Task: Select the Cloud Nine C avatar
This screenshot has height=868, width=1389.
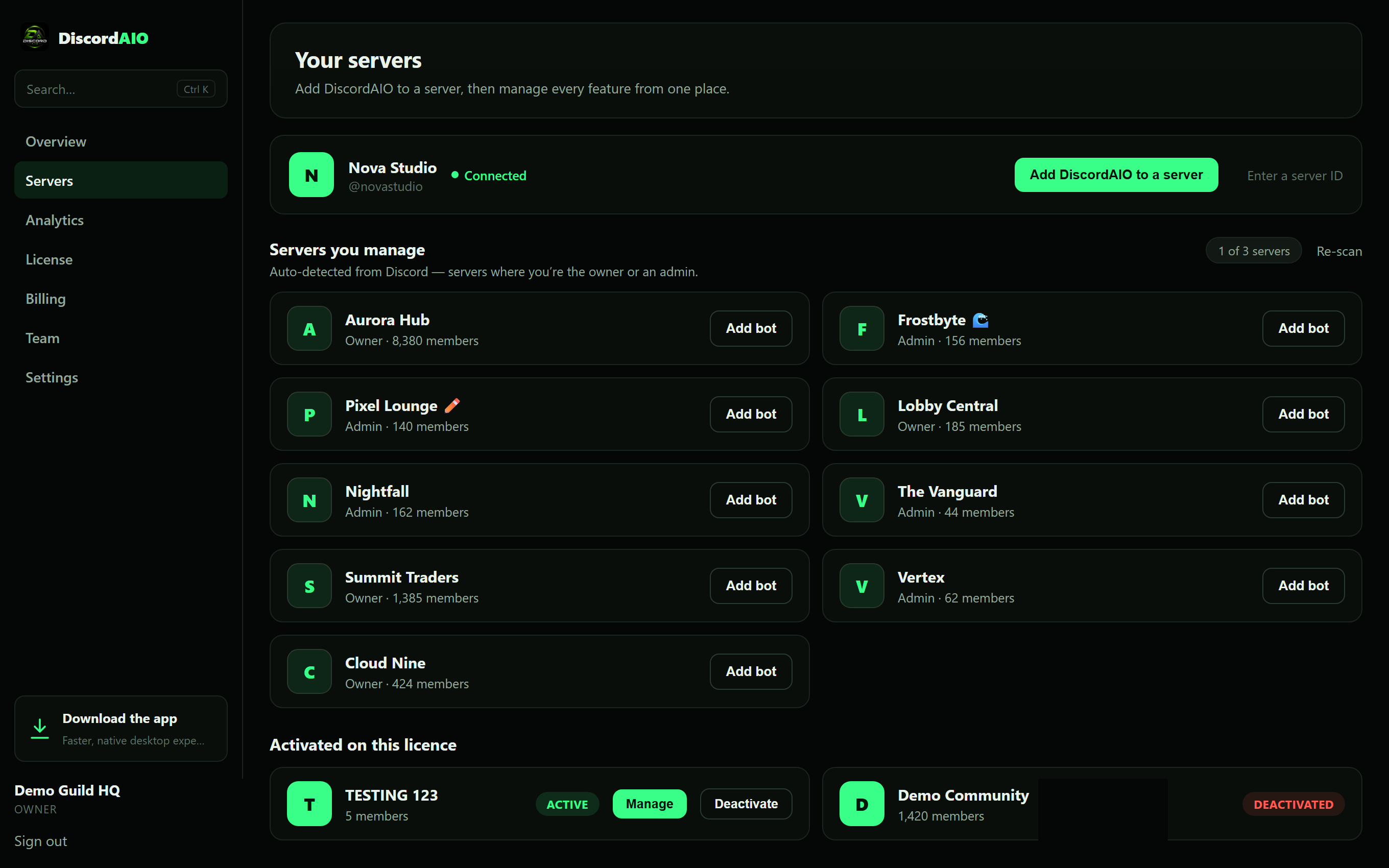Action: click(x=309, y=671)
